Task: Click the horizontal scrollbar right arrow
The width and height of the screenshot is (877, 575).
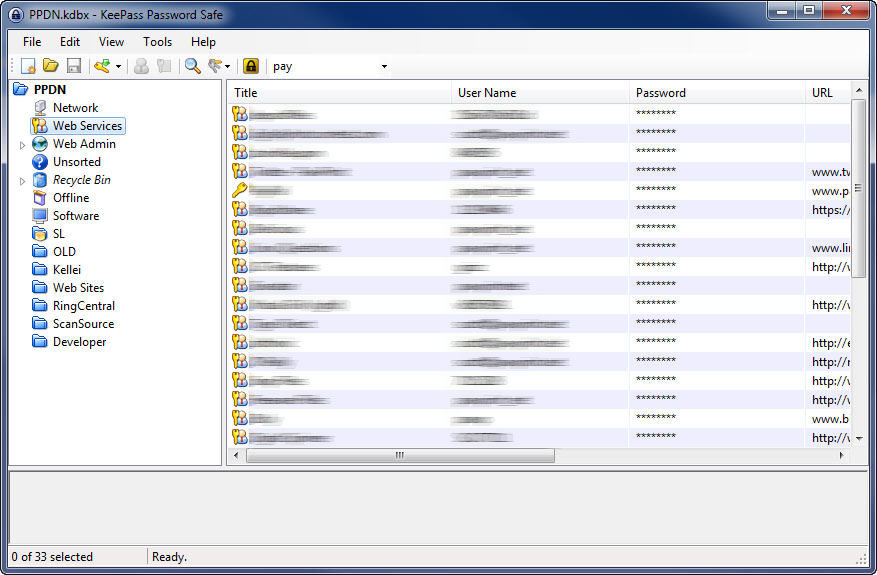Action: [841, 455]
